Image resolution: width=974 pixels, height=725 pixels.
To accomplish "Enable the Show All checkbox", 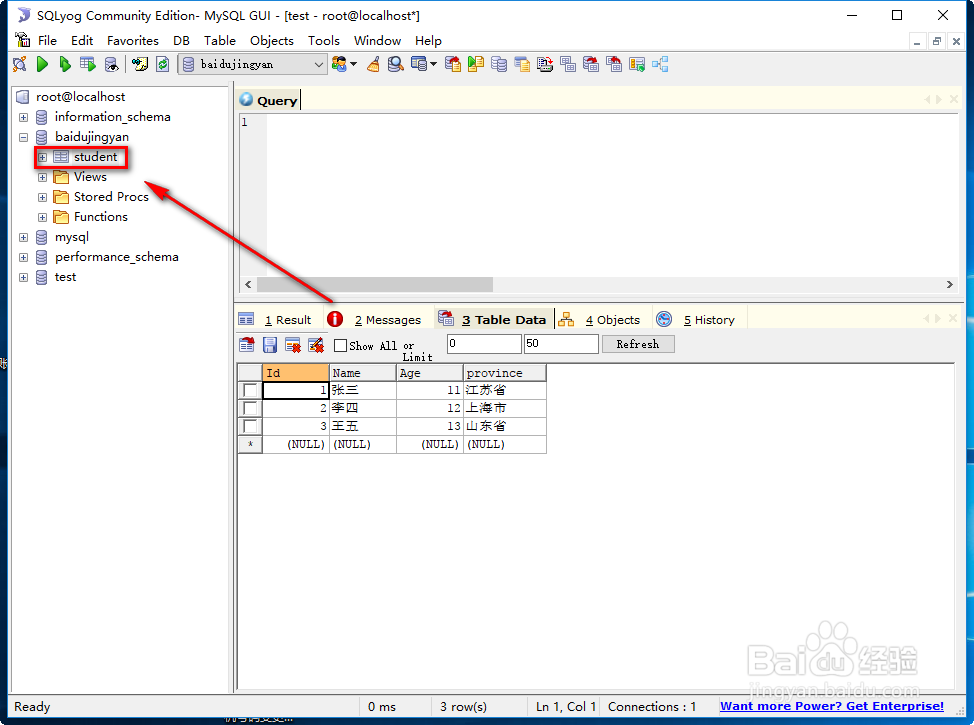I will point(340,345).
